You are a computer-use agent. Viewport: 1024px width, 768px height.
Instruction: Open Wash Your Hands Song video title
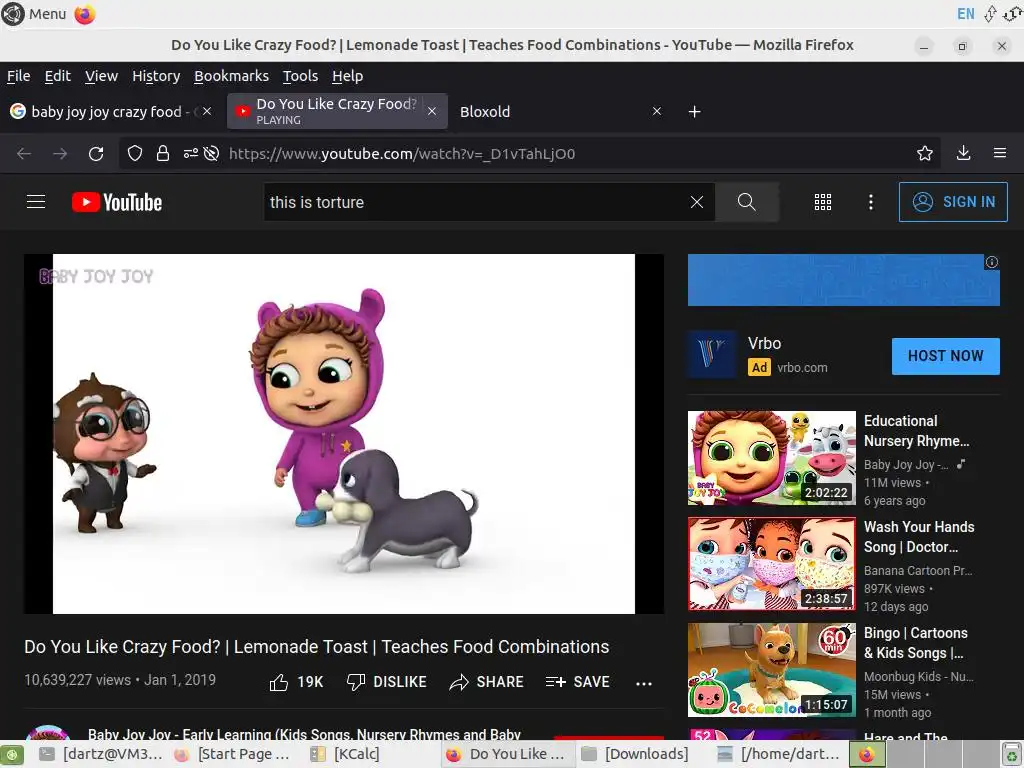tap(919, 537)
